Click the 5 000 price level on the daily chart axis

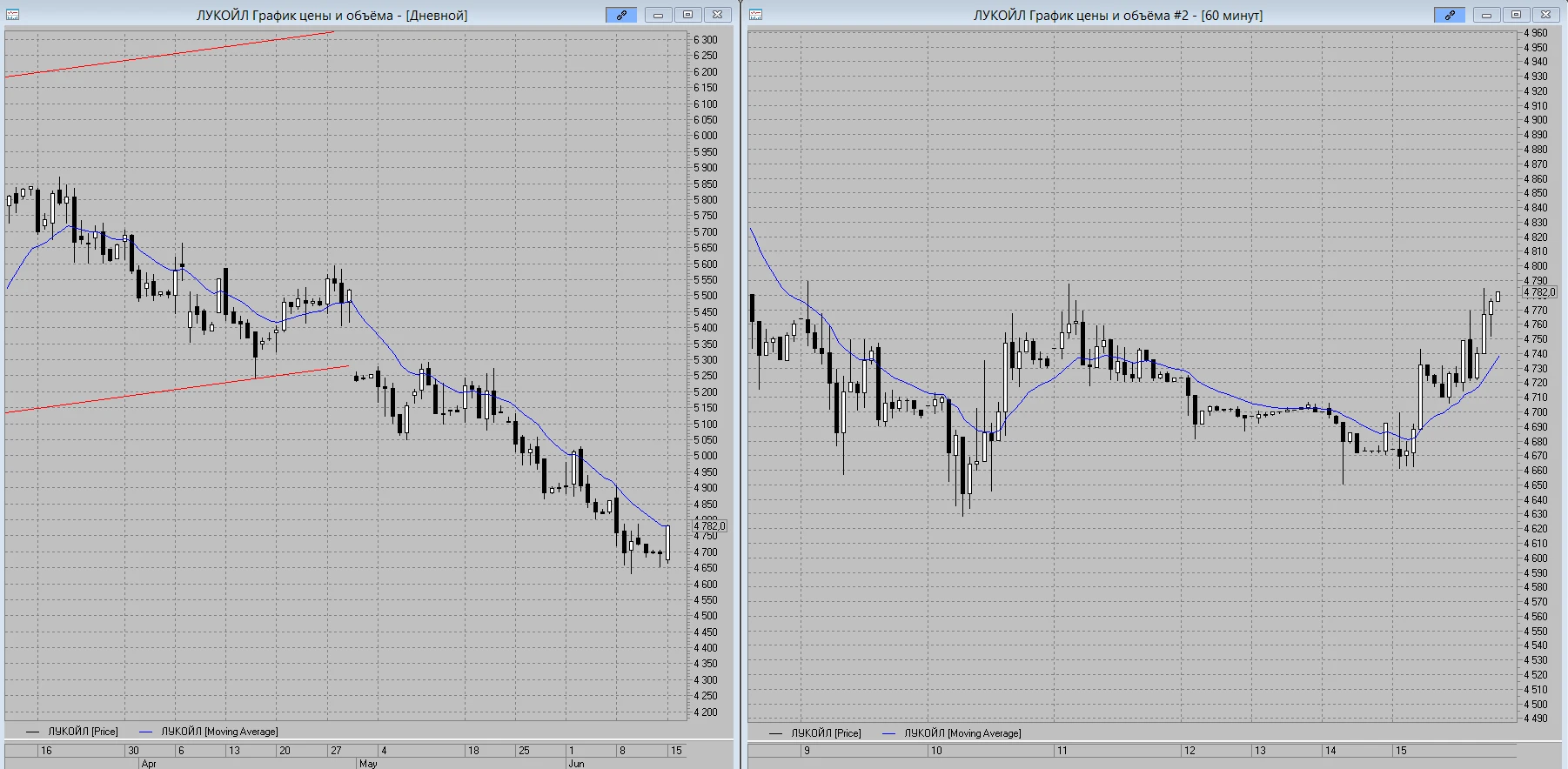click(x=706, y=456)
